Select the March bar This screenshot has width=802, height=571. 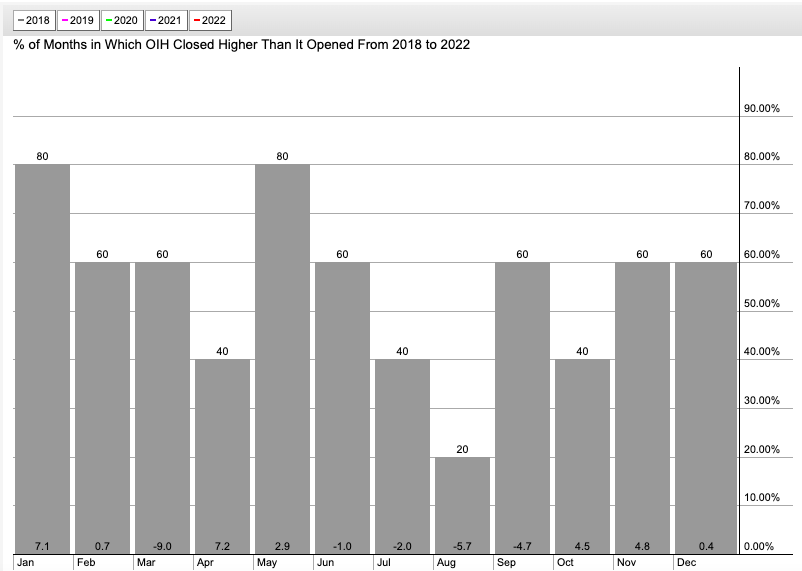pyautogui.click(x=162, y=408)
